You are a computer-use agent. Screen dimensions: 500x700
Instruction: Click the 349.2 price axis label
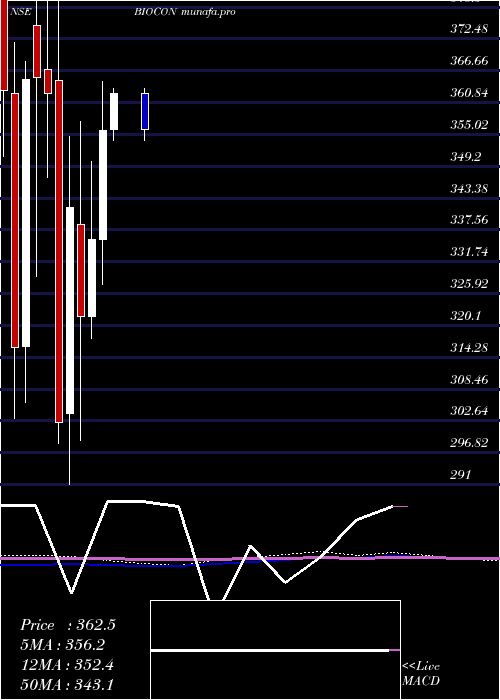(465, 156)
